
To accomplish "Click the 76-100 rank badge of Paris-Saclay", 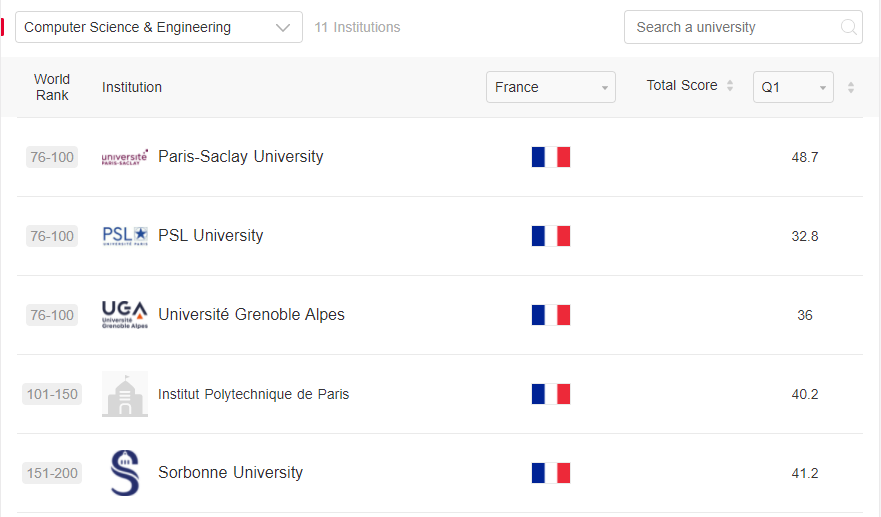I will (52, 157).
